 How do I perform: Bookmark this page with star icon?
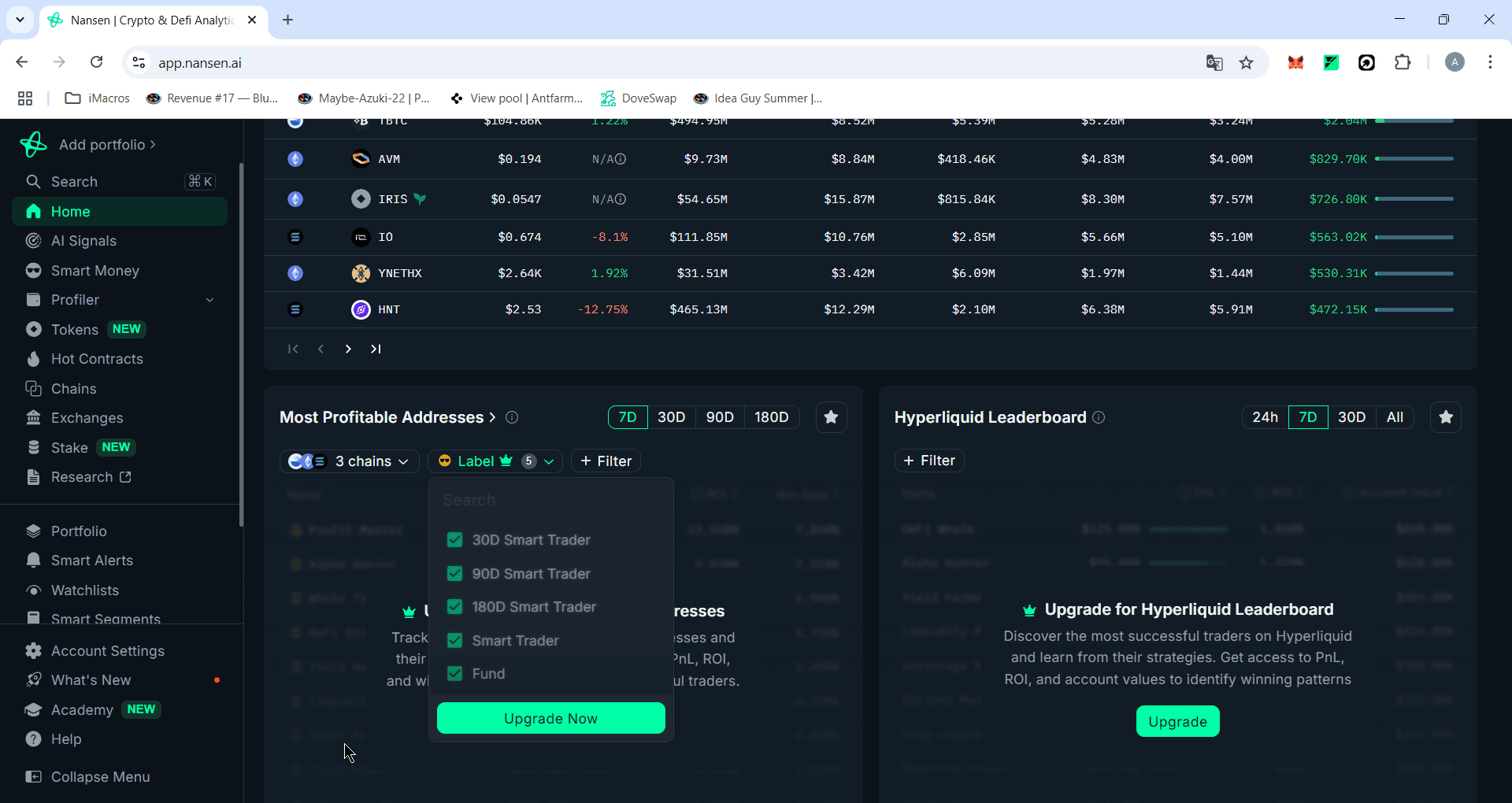[1246, 63]
